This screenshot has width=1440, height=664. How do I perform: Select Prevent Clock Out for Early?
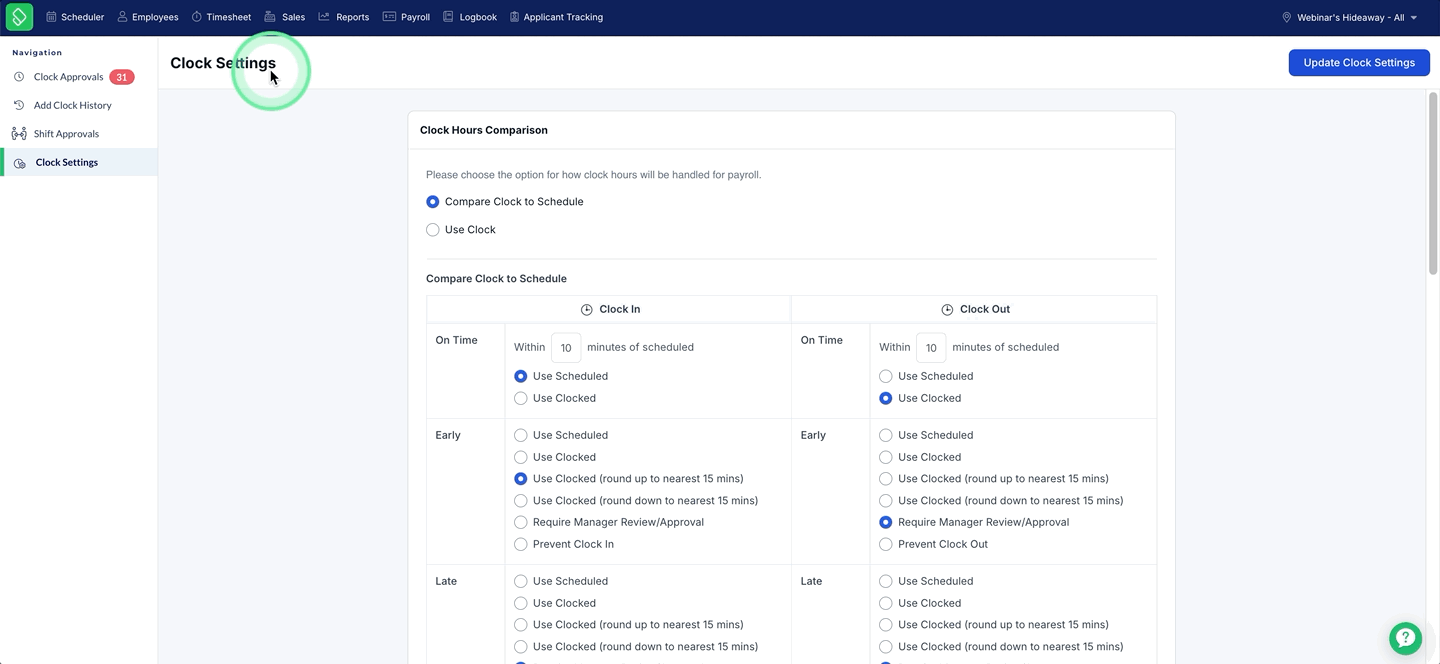click(886, 545)
